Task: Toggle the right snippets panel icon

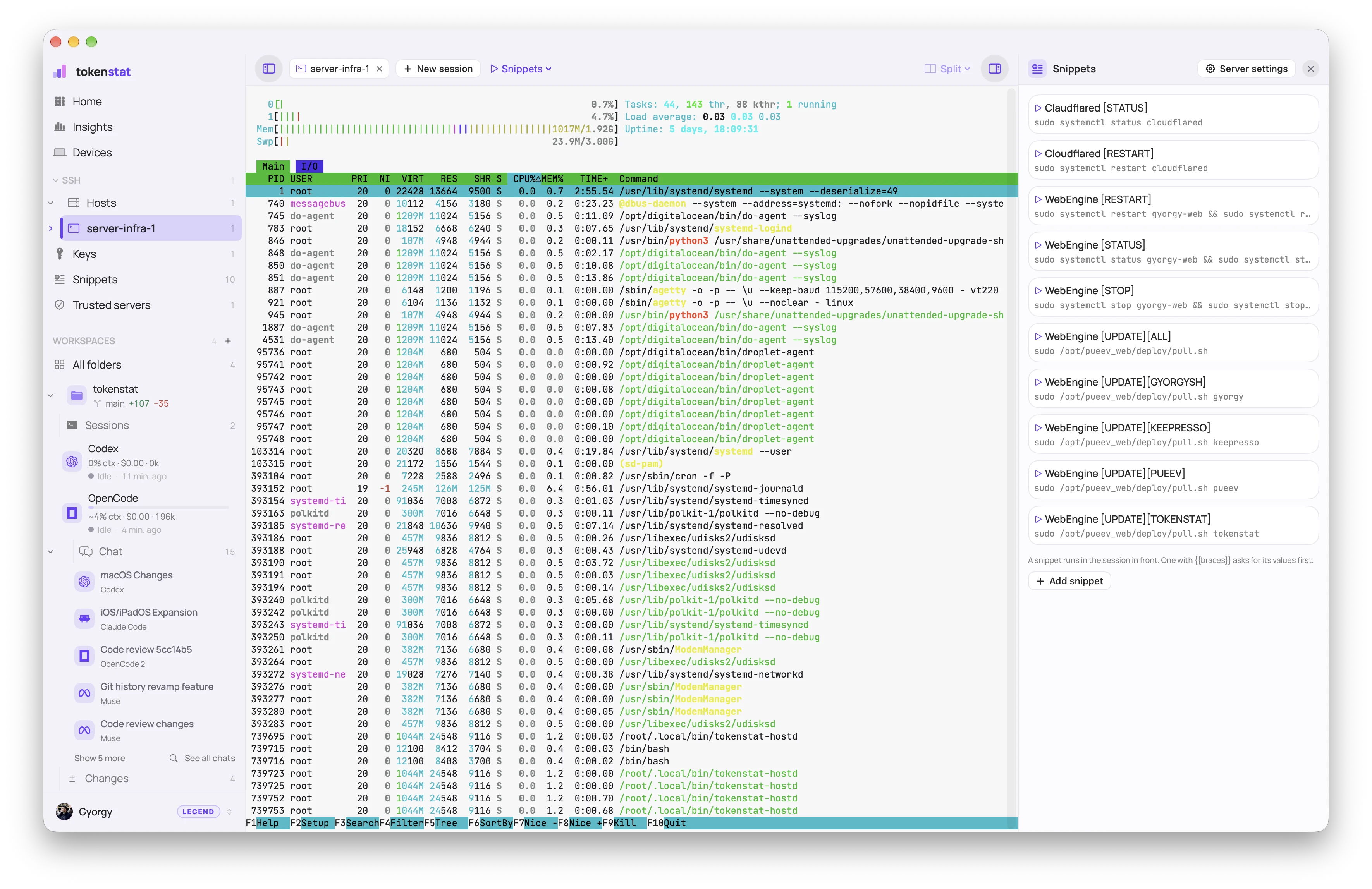Action: click(994, 69)
